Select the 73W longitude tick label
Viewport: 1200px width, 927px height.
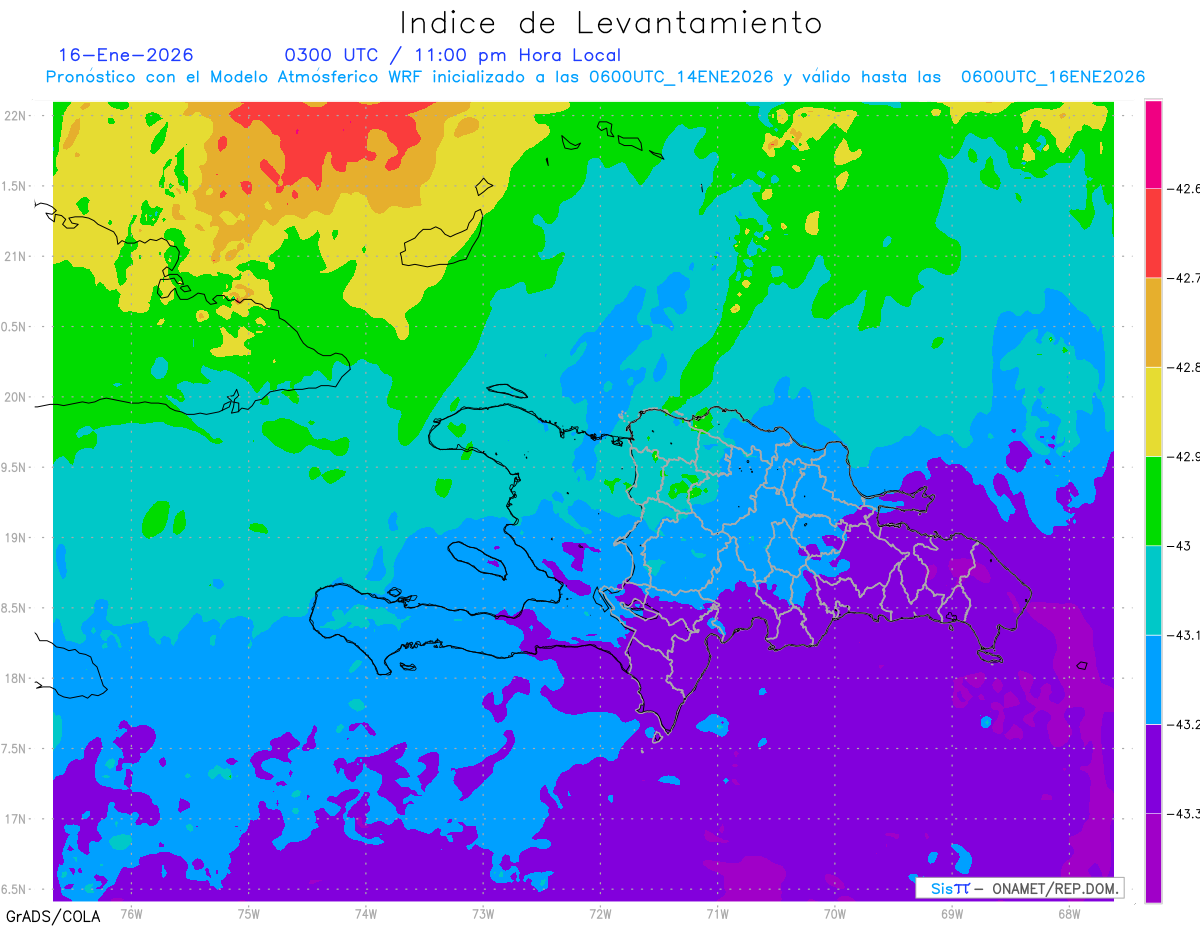tap(483, 912)
